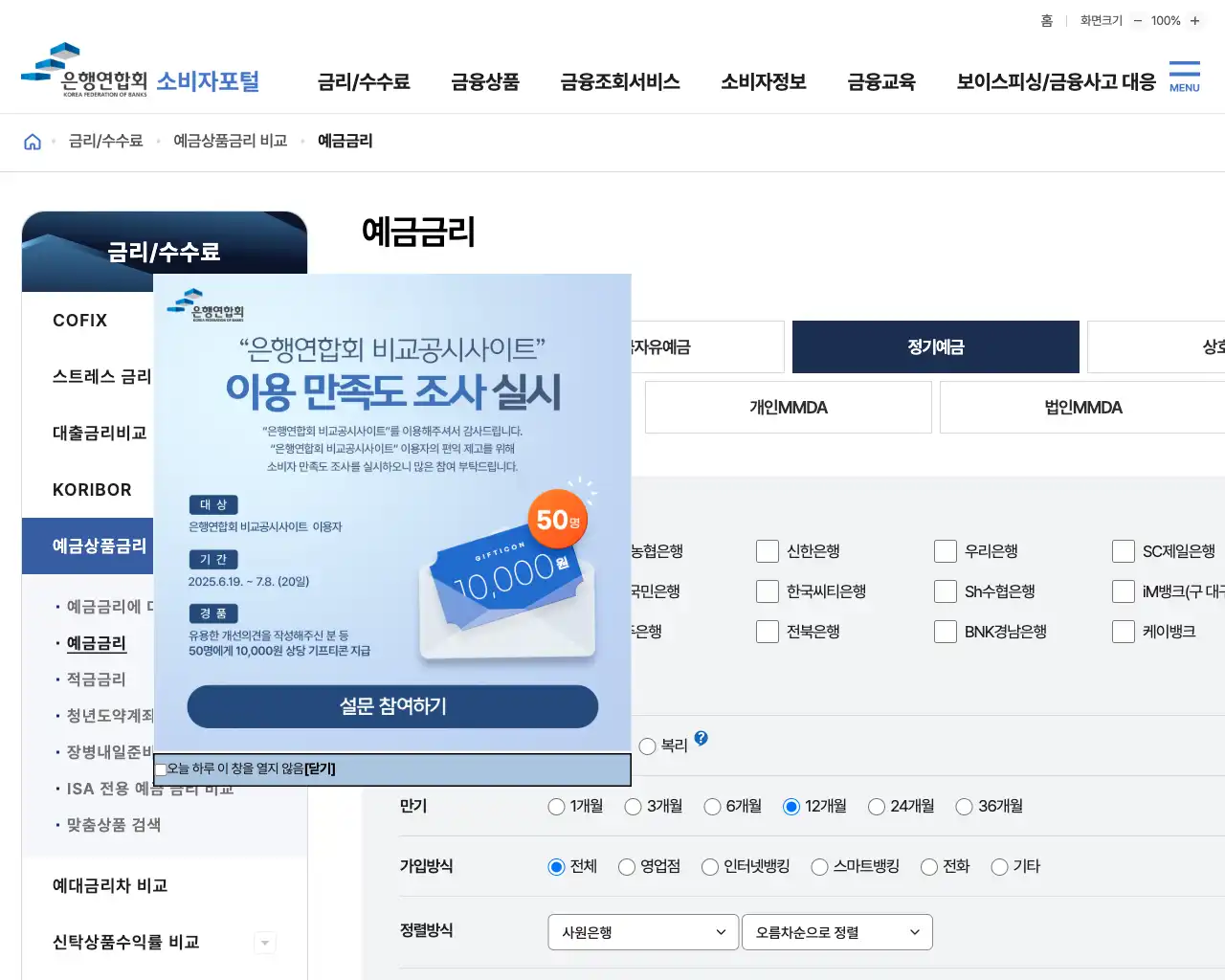The height and width of the screenshot is (980, 1225).
Task: Open the 홈 link at top
Action: pos(1047,20)
